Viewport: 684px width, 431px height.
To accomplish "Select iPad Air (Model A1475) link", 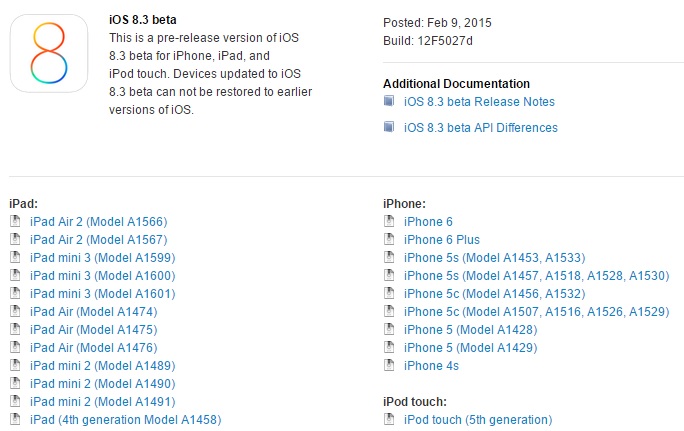I will 93,329.
